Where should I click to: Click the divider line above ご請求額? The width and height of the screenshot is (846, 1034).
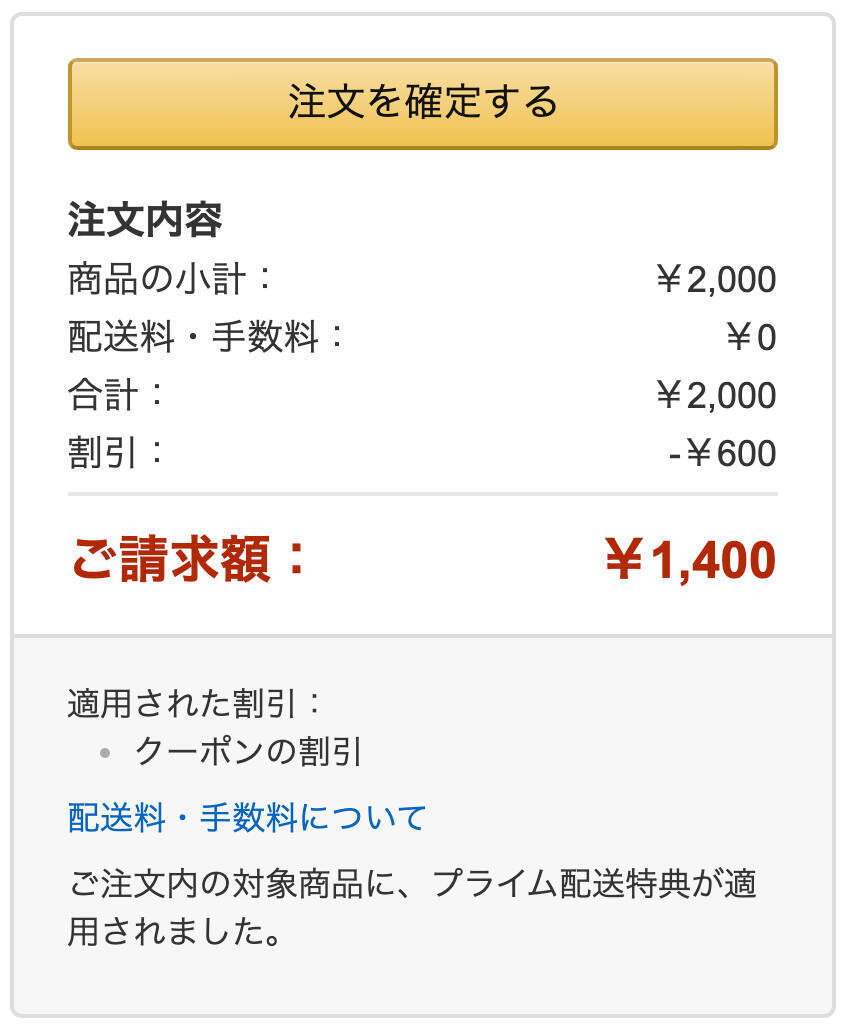[x=422, y=494]
